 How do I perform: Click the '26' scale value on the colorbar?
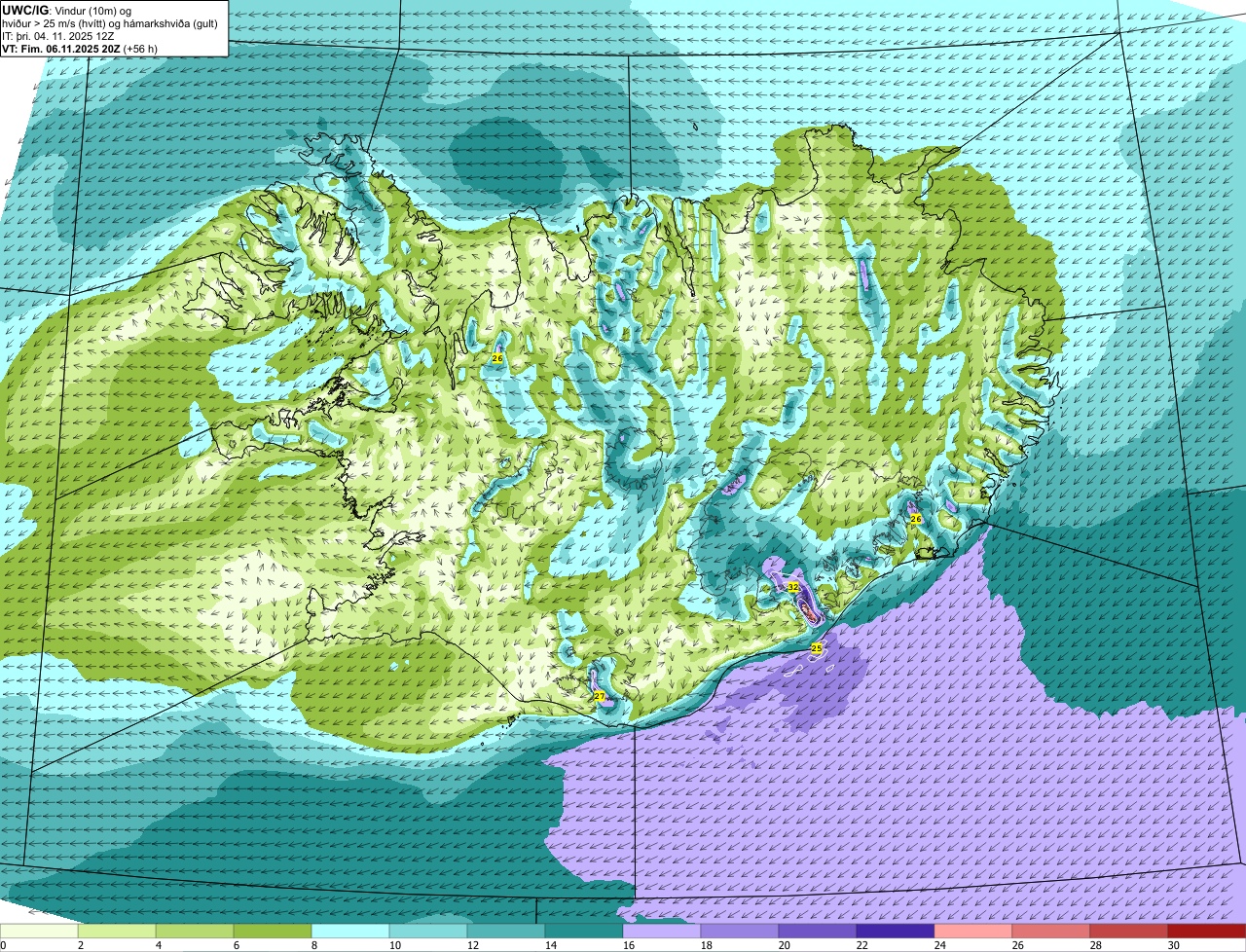point(1018,945)
